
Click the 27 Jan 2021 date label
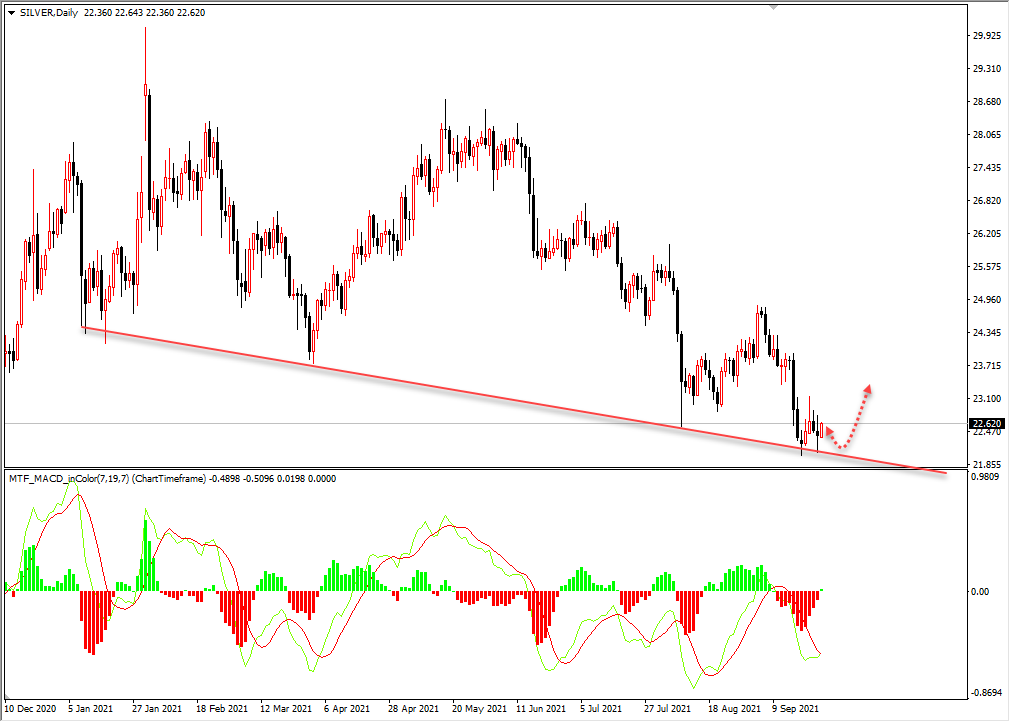pos(157,708)
